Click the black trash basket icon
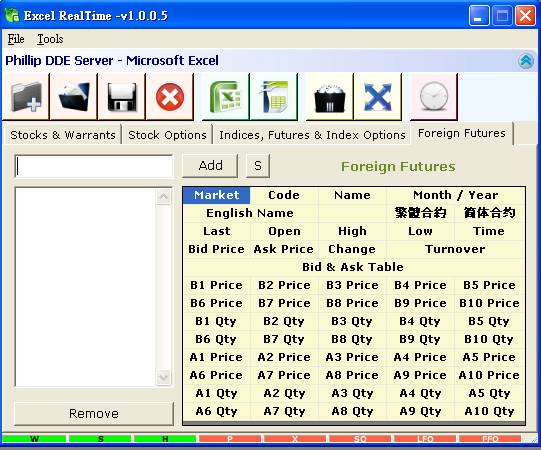The height and width of the screenshot is (450, 541). (x=329, y=97)
